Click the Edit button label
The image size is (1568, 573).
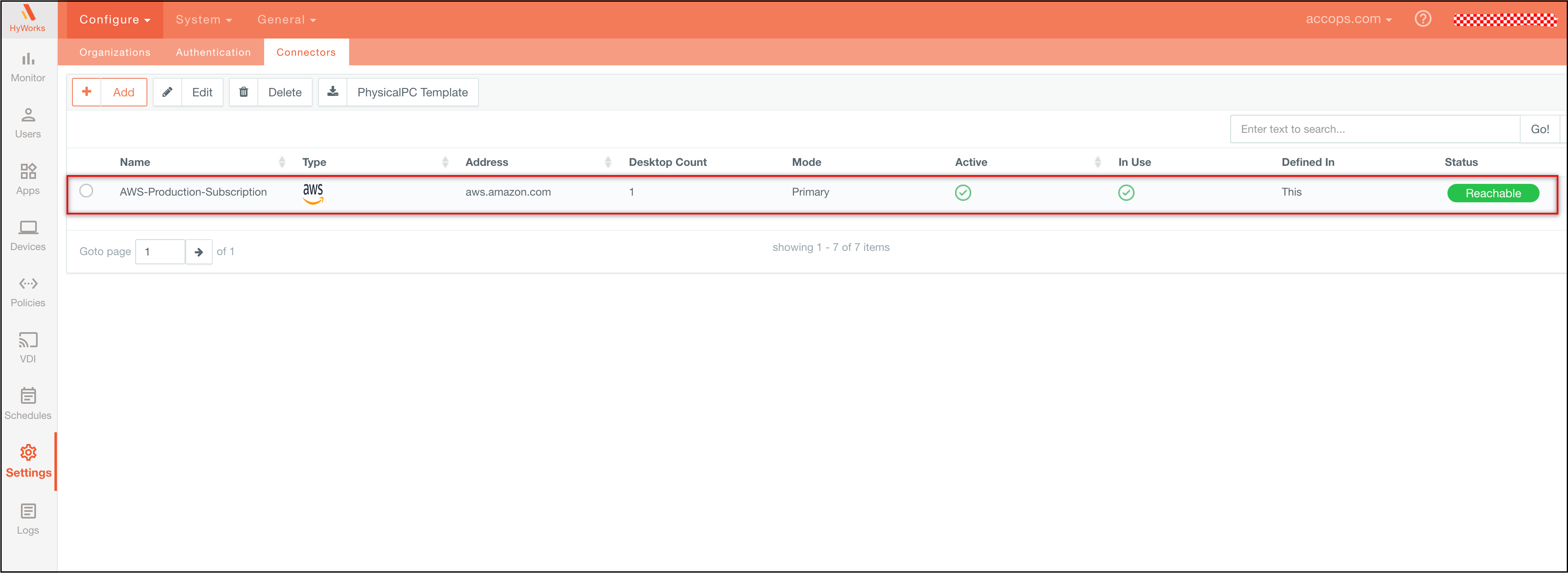coord(202,93)
